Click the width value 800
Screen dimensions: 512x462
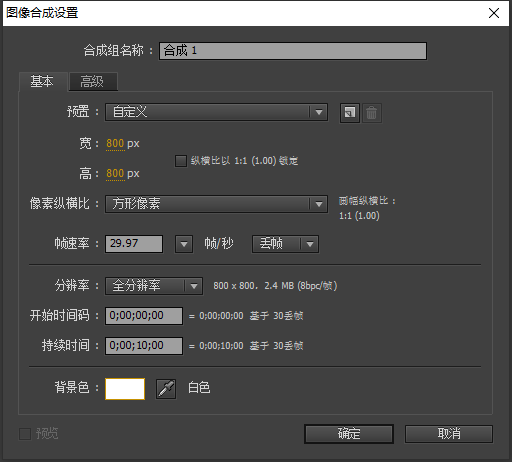click(x=115, y=144)
